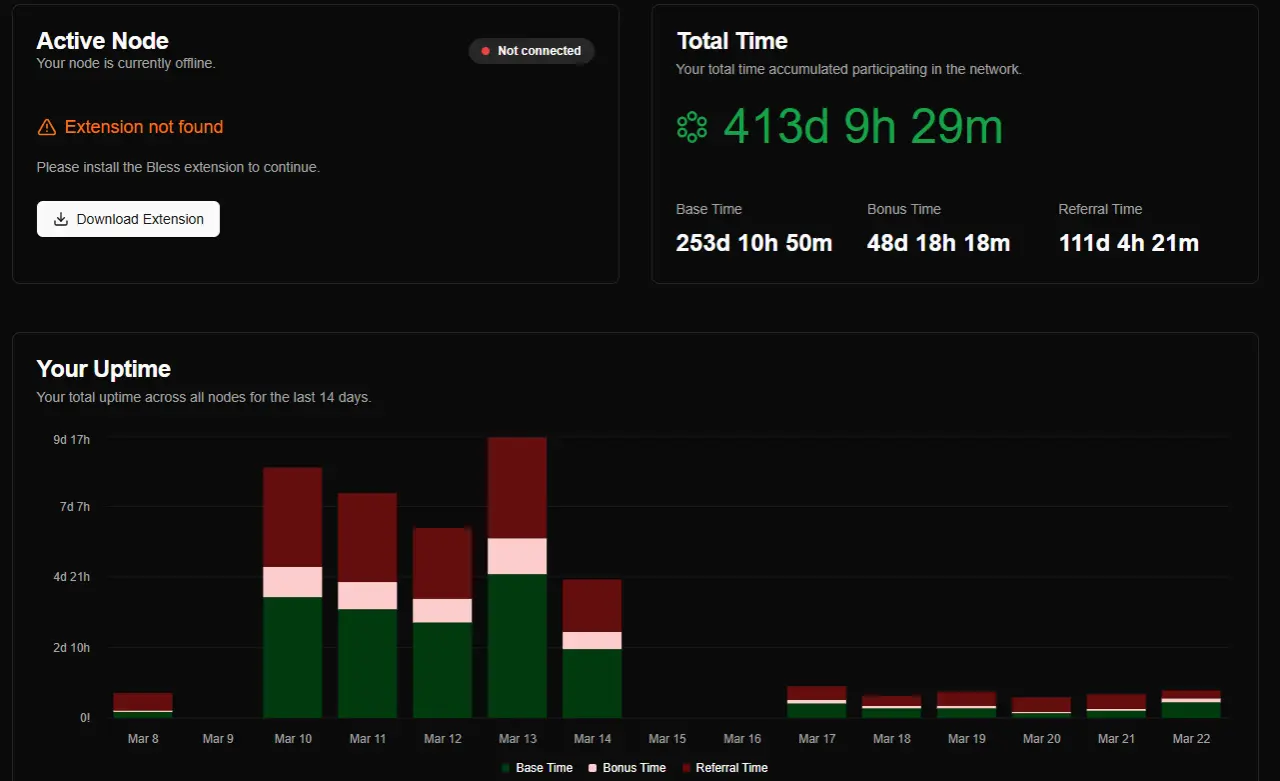
Task: Click the Mar 8 uptime bar
Action: (x=143, y=705)
